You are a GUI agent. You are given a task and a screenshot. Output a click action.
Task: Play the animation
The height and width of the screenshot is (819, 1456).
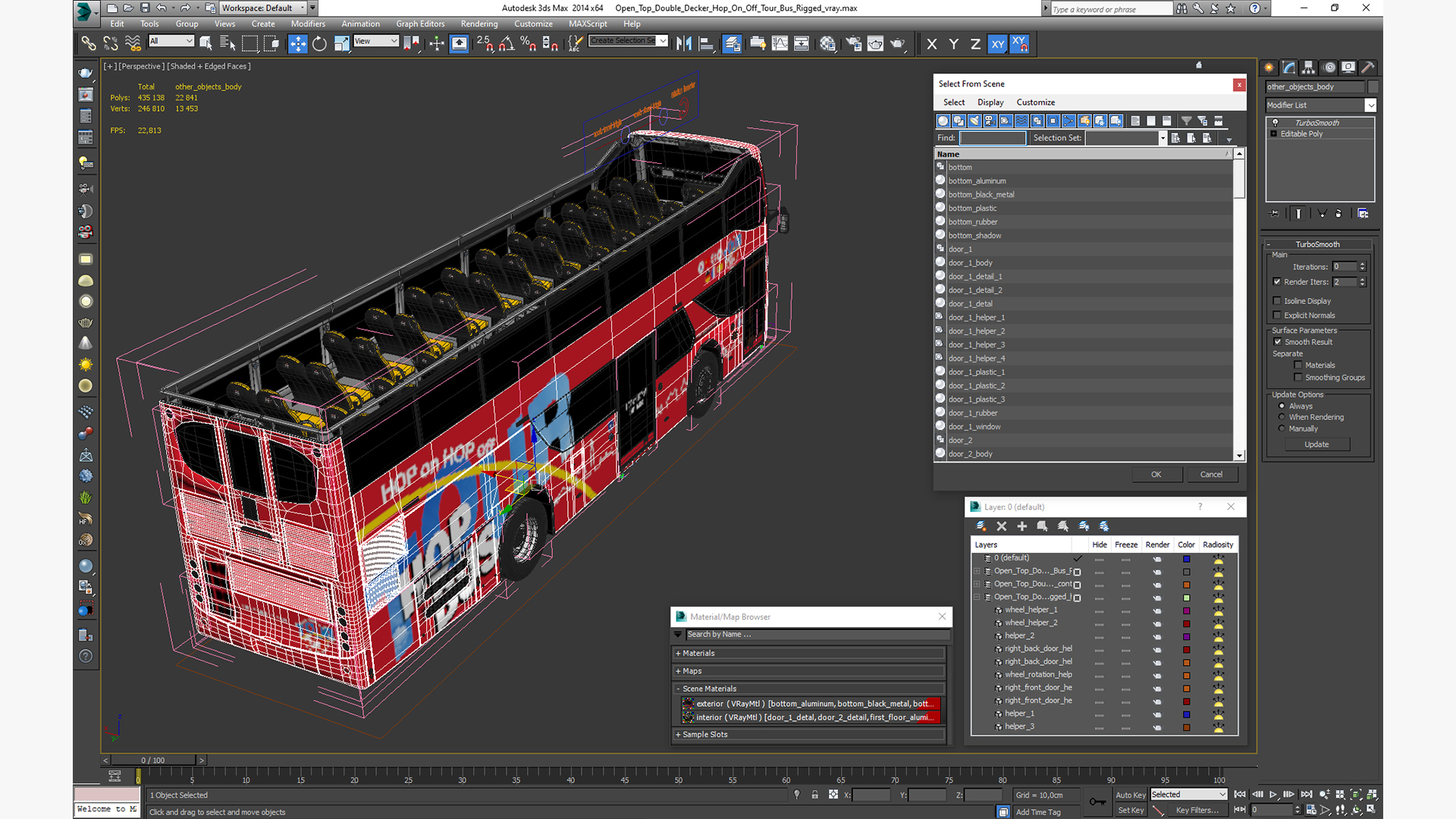coord(1273,795)
